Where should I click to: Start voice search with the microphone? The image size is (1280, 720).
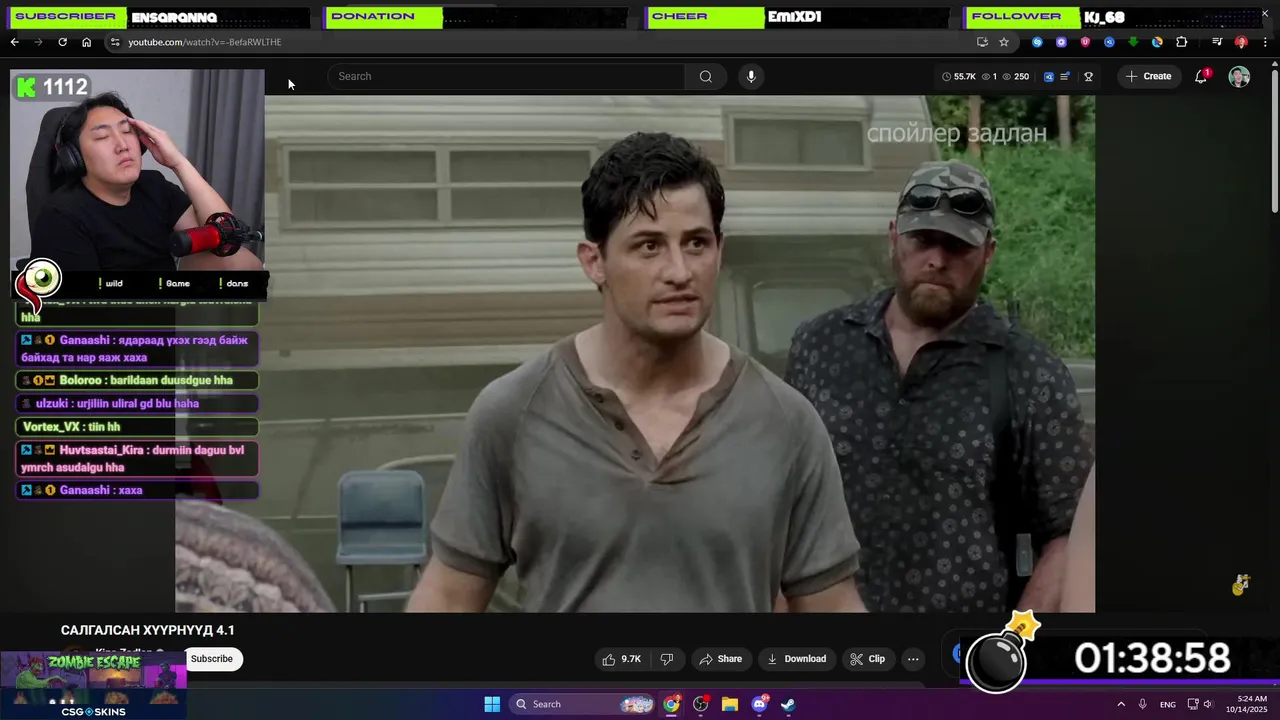tap(751, 76)
